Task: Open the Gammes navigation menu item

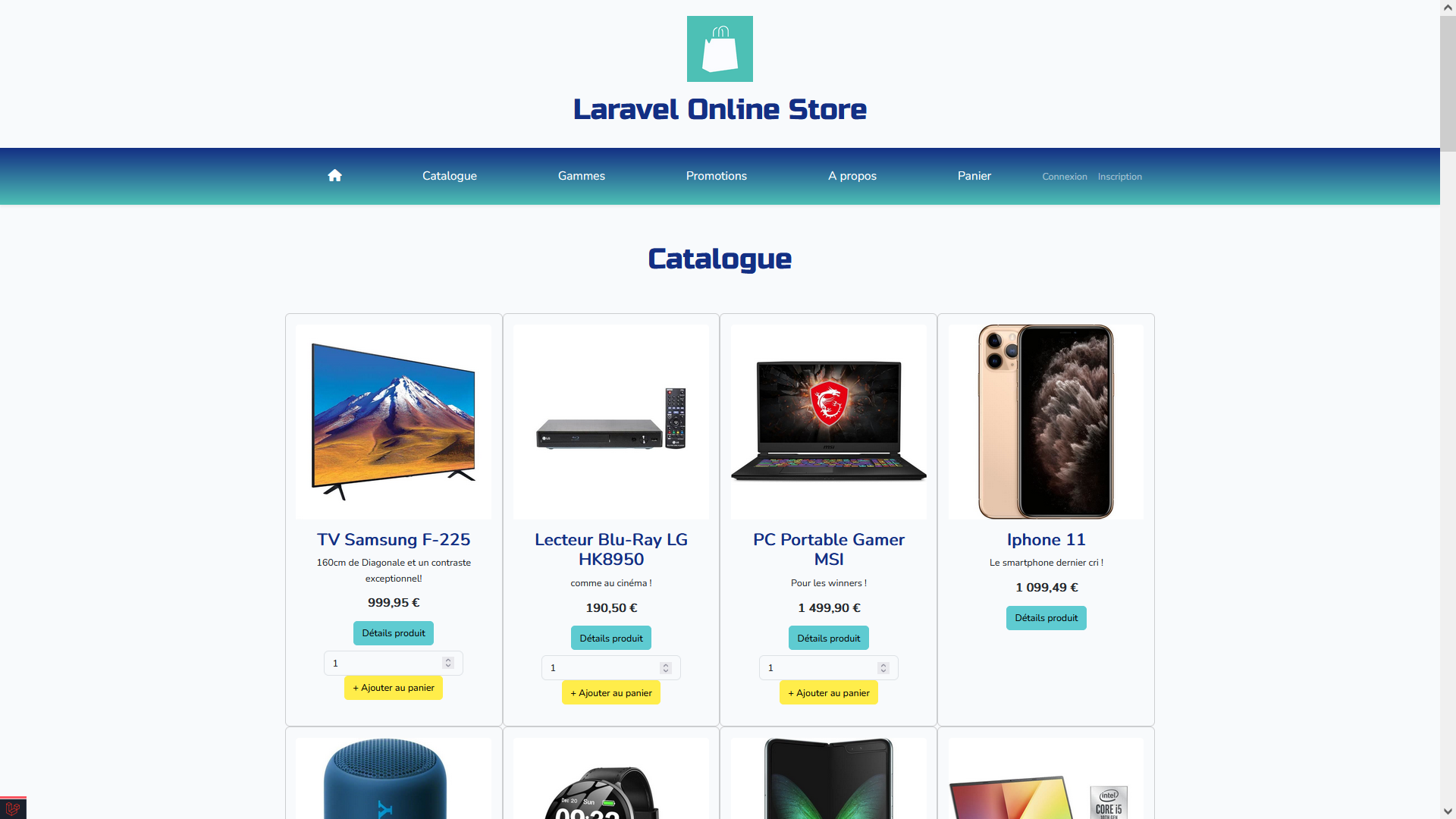Action: [581, 176]
